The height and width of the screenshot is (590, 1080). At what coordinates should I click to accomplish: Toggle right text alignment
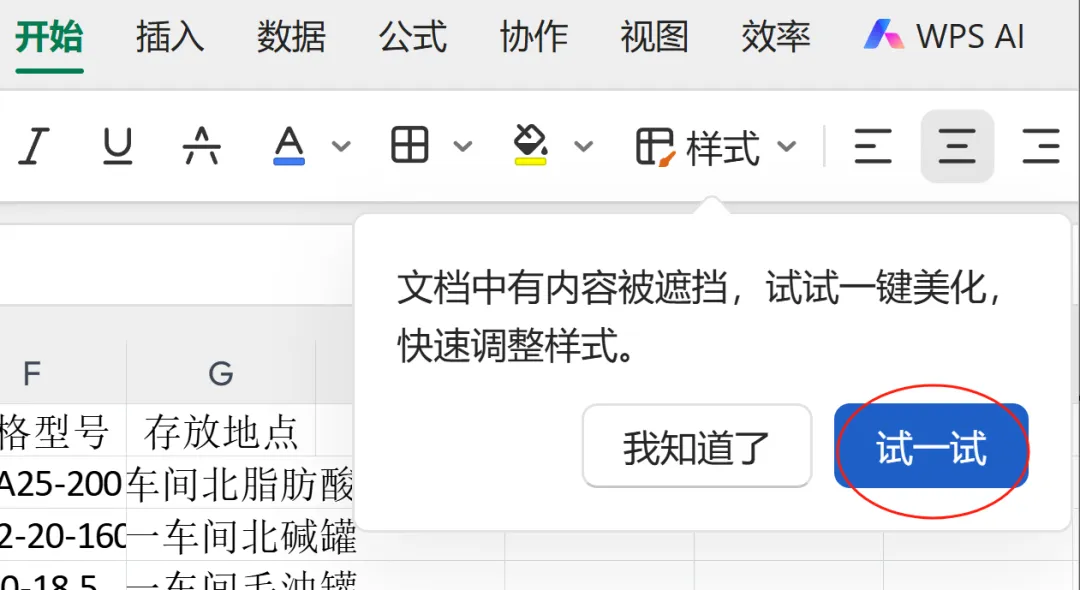click(x=1041, y=146)
